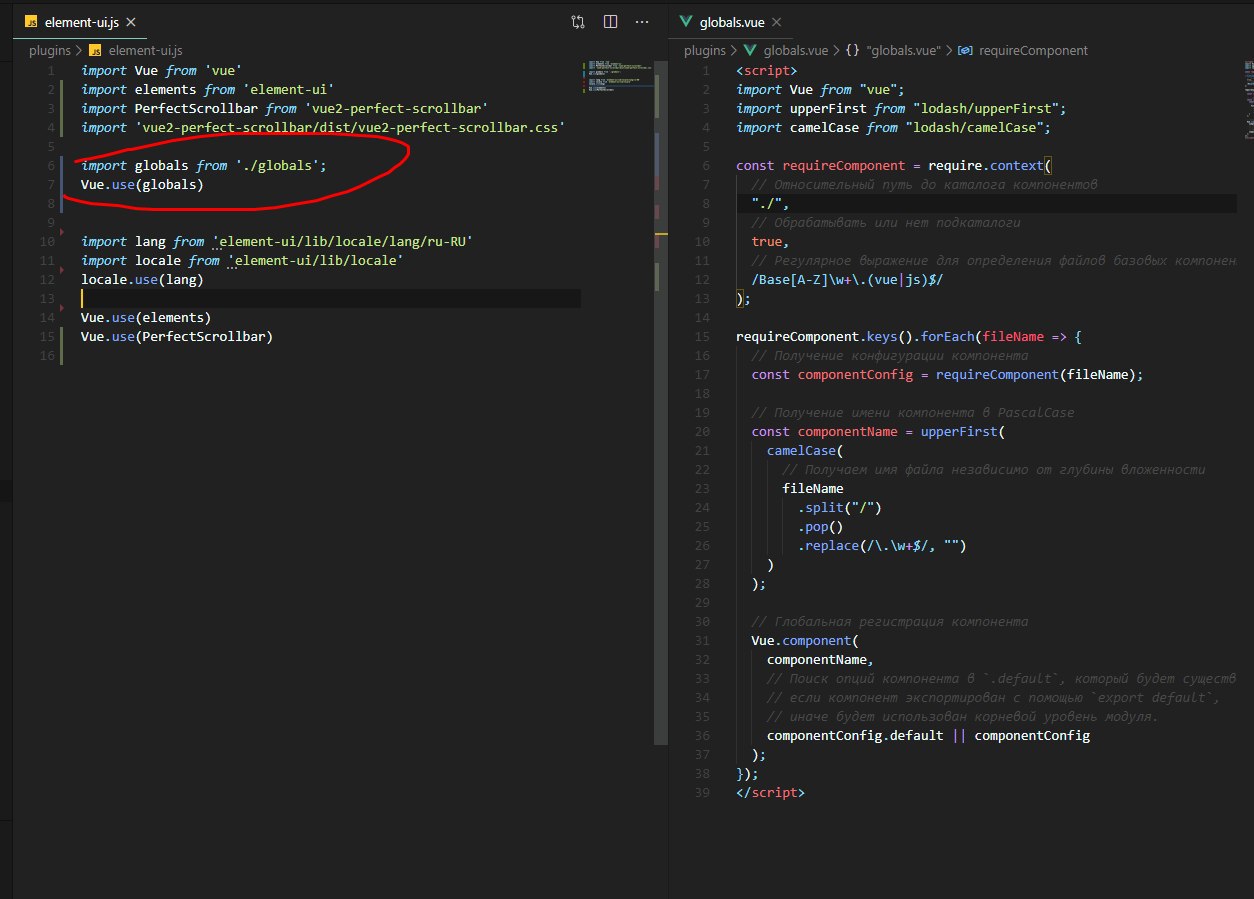Click 'globals' in Vue.use(globals) line

tap(169, 184)
